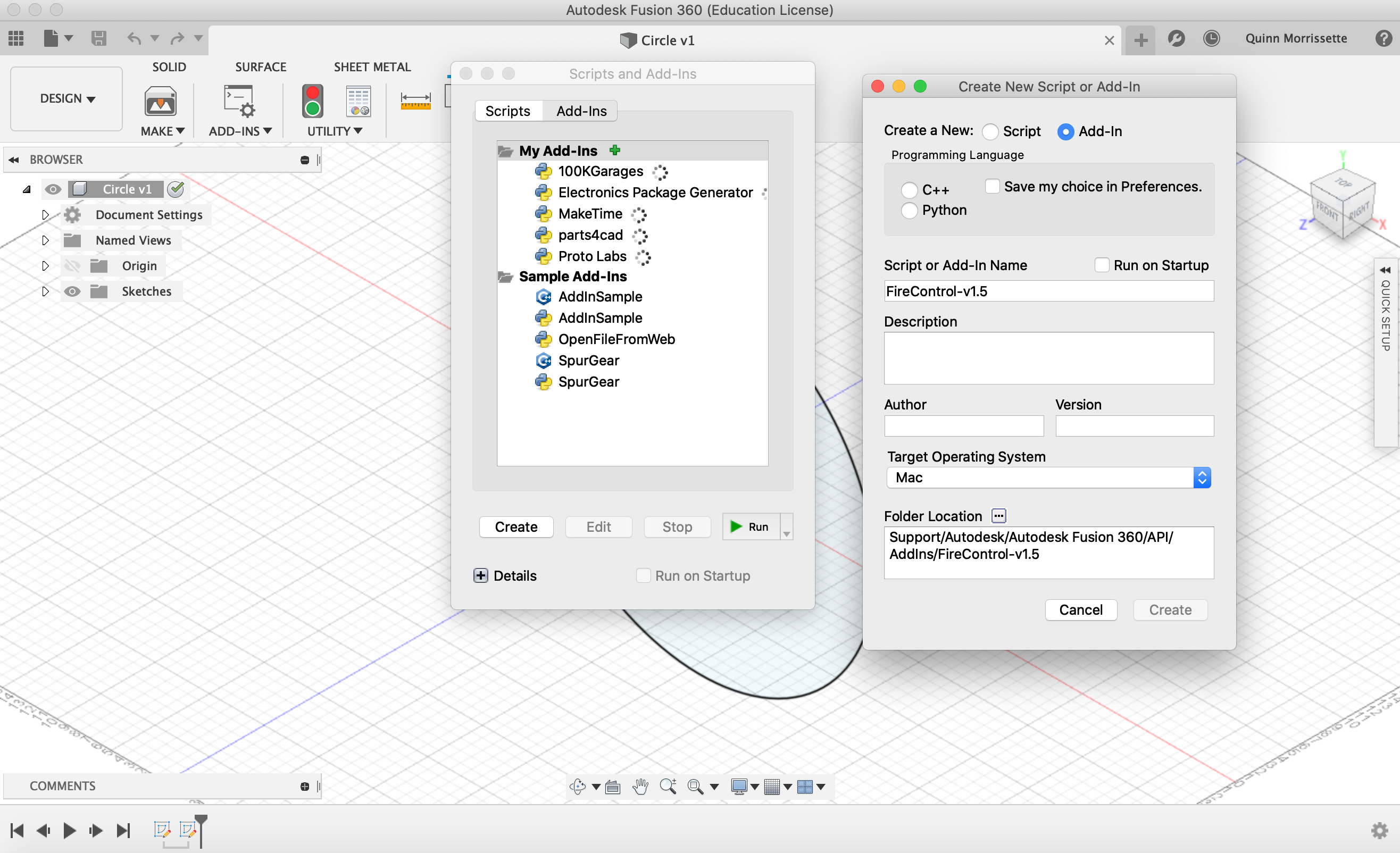Open the MAKE dropdown menu
Viewport: 1400px width, 853px height.
pyautogui.click(x=163, y=131)
